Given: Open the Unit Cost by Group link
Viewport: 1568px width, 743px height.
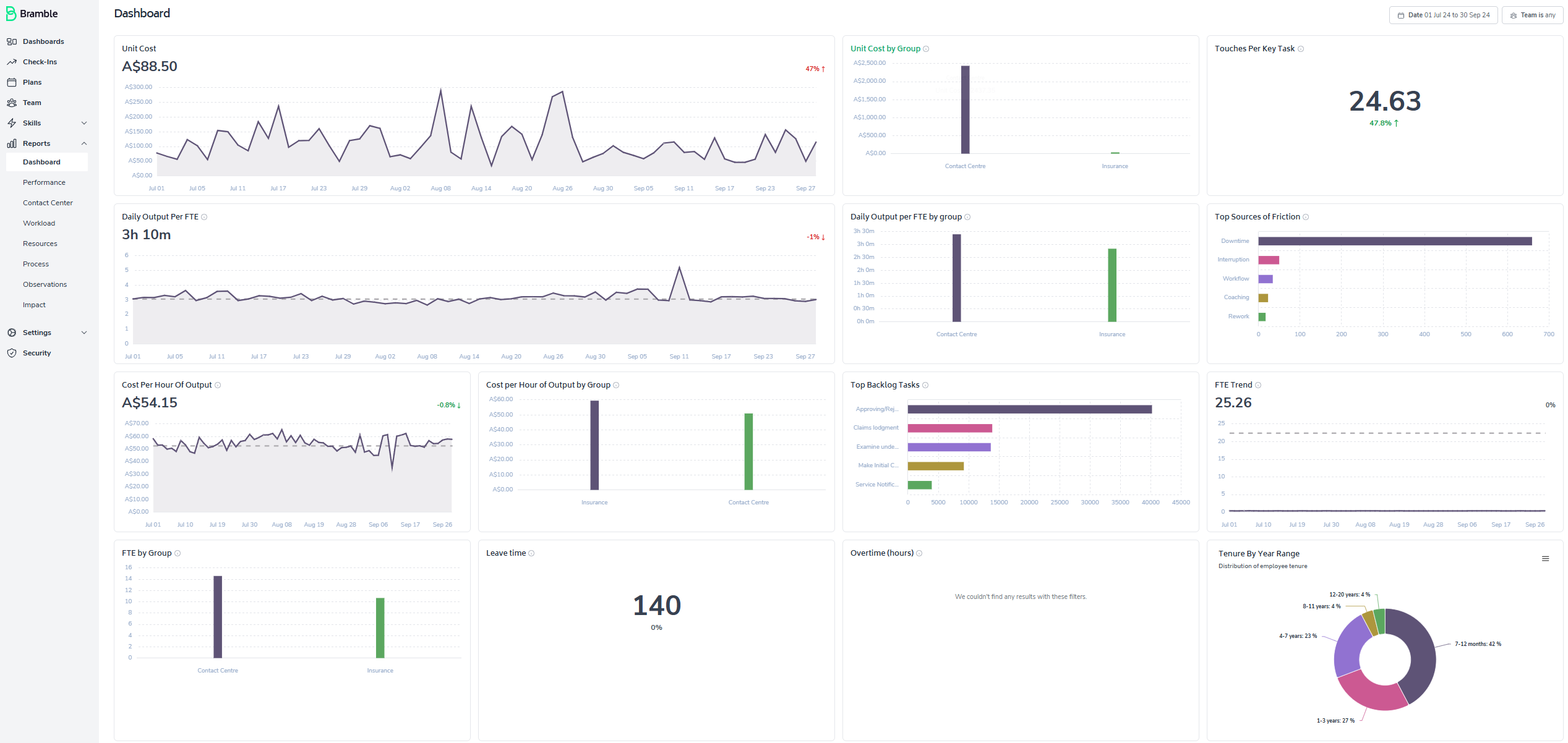Looking at the screenshot, I should tap(885, 49).
